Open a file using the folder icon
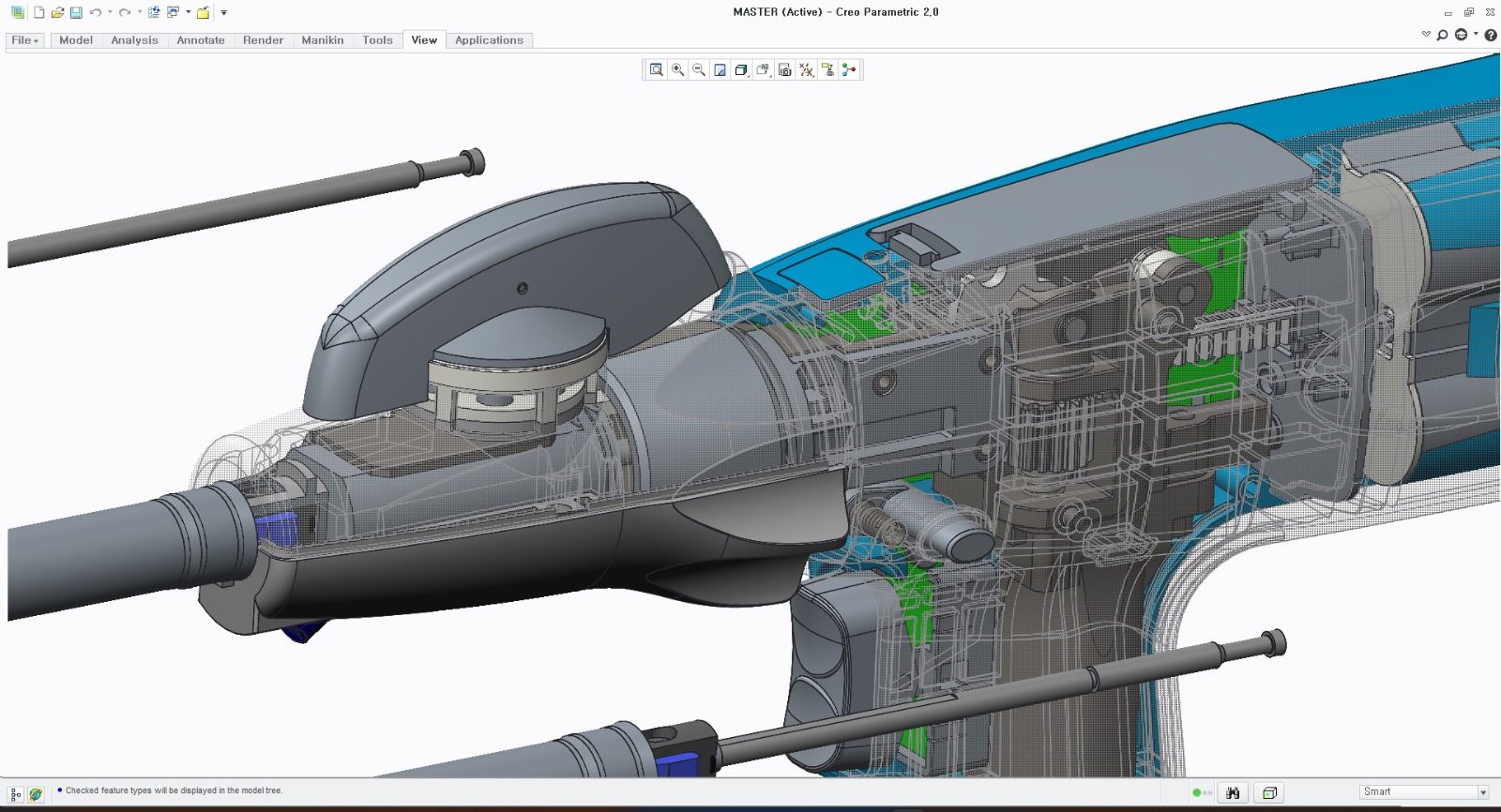1501x812 pixels. (x=57, y=12)
